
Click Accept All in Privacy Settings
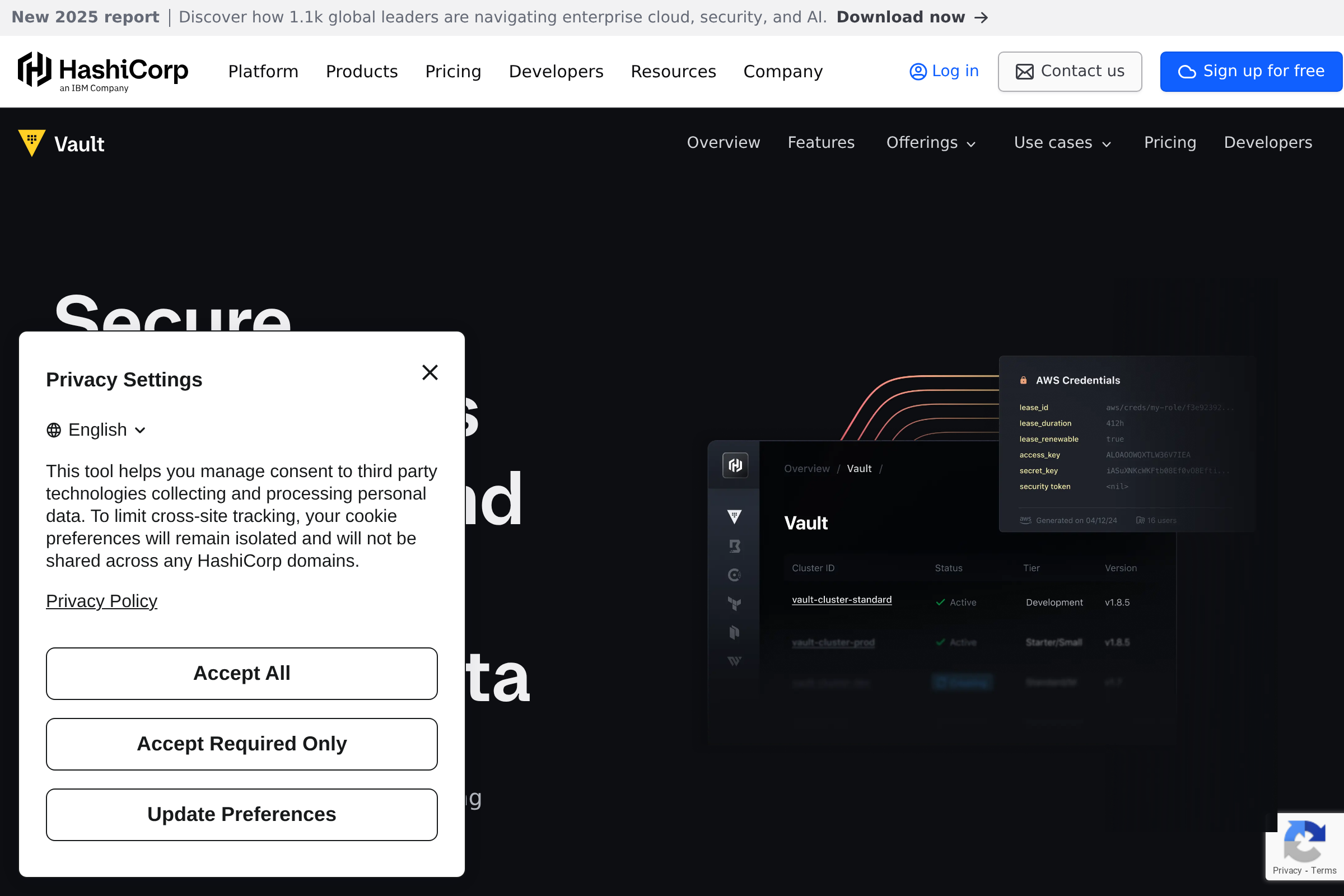click(x=241, y=673)
